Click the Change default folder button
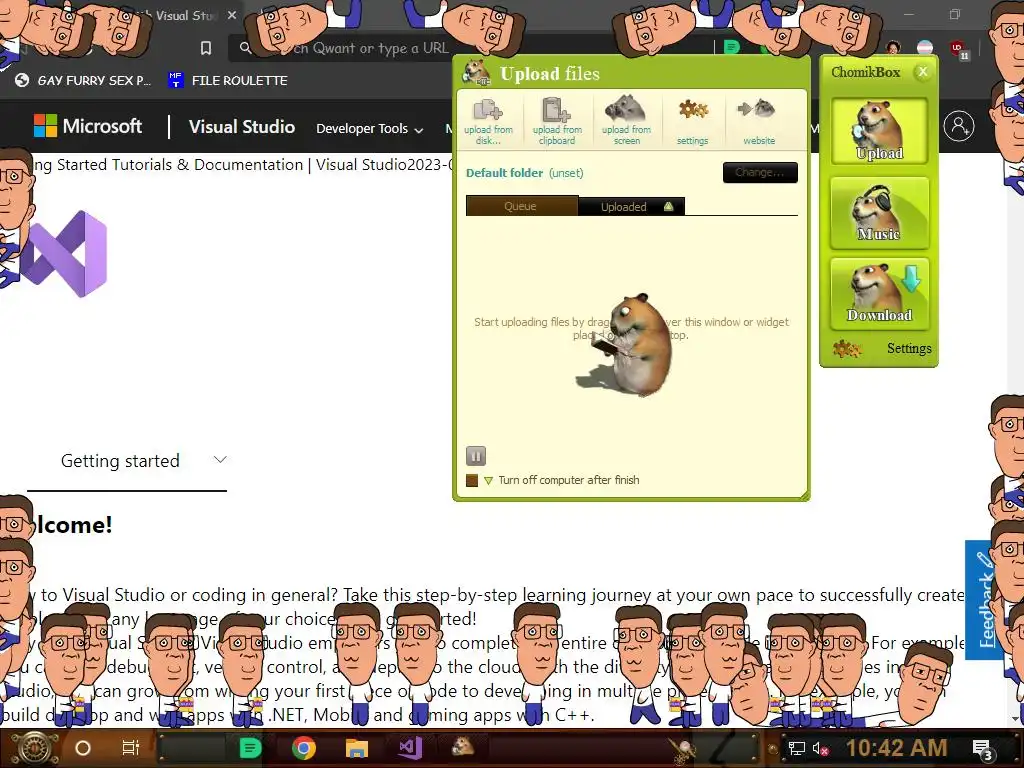The image size is (1024, 768). pyautogui.click(x=760, y=172)
